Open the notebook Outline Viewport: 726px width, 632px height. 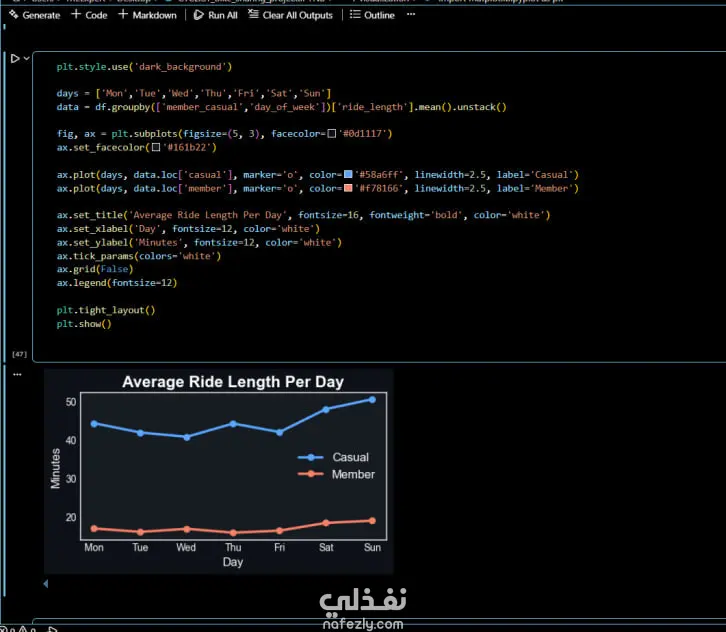point(372,15)
